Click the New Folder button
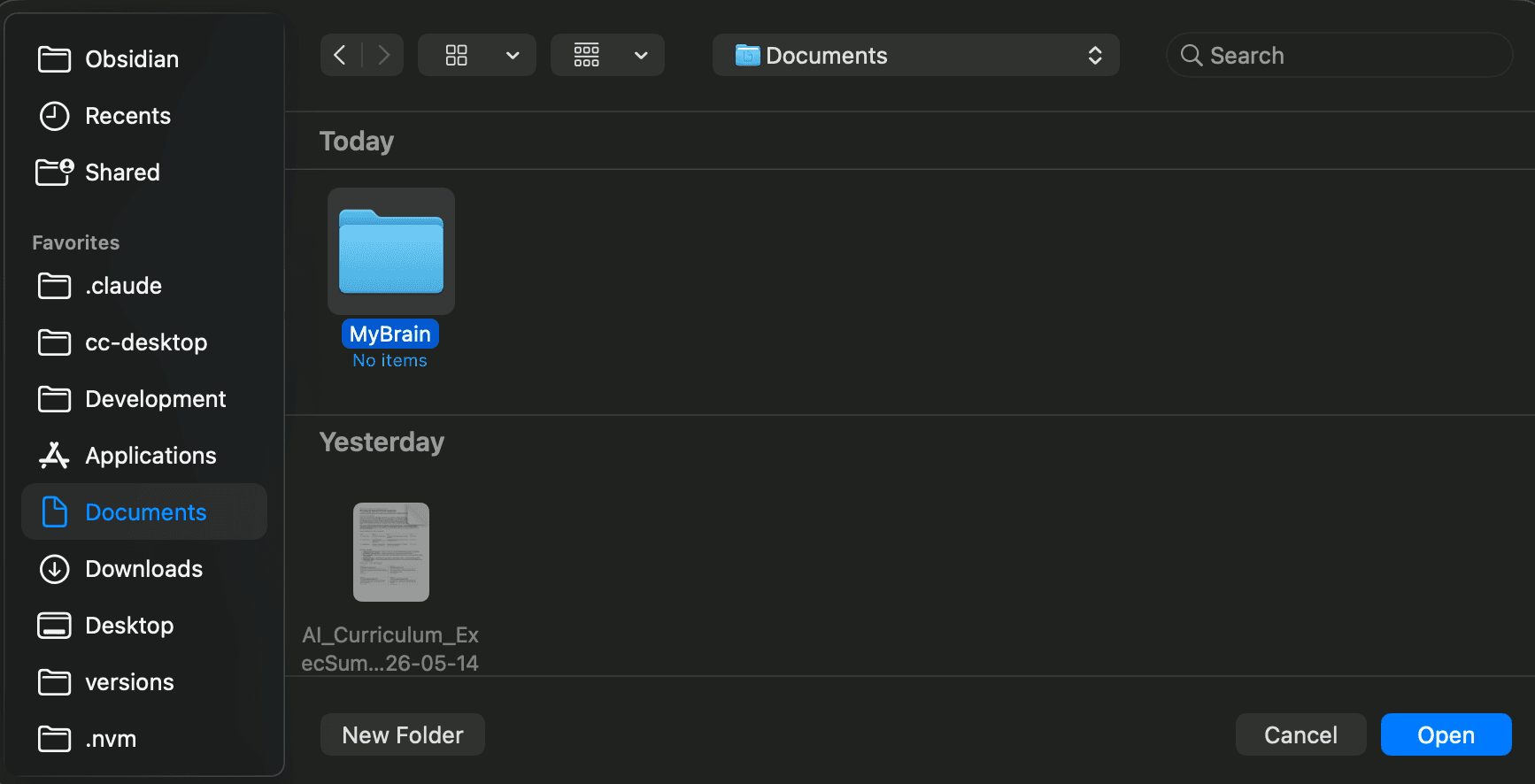This screenshot has height=784, width=1535. [403, 734]
